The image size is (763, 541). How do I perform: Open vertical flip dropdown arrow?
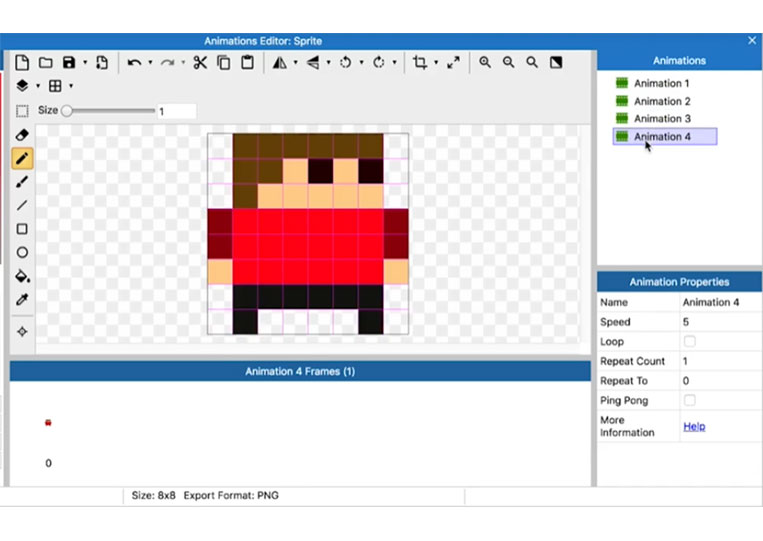pos(328,63)
